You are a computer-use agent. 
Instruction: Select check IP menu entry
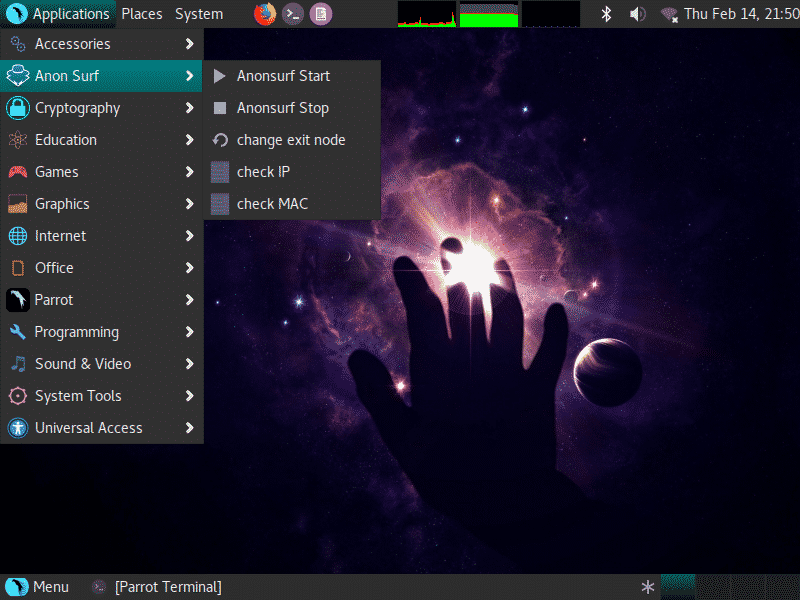(263, 172)
